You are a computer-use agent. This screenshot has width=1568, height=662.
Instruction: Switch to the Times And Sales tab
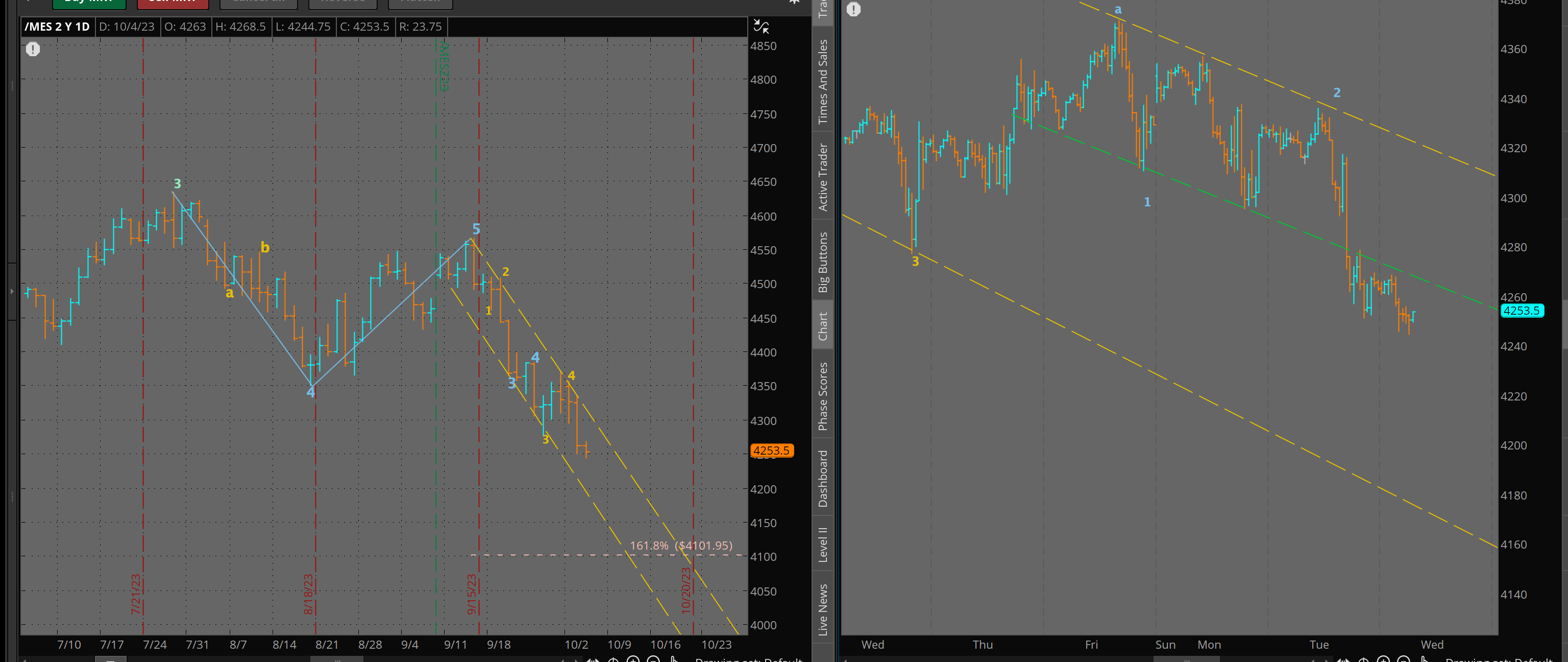click(x=822, y=82)
